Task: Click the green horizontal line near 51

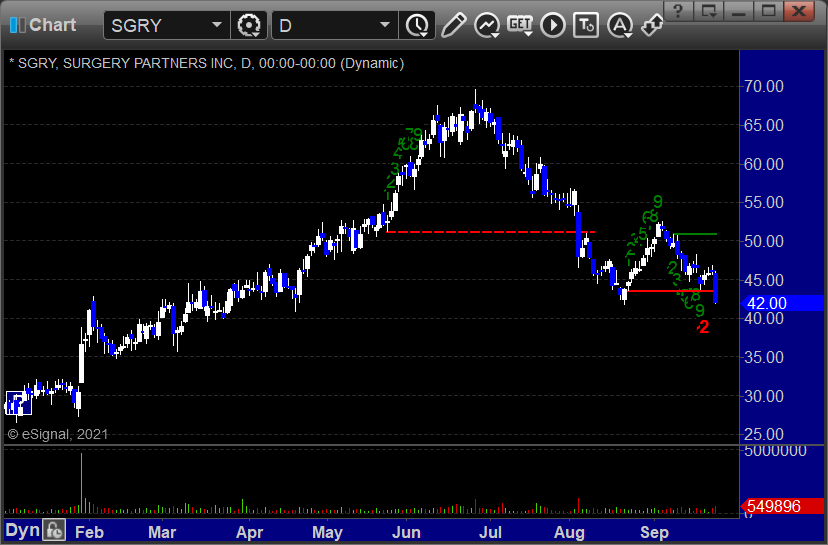Action: click(x=695, y=233)
